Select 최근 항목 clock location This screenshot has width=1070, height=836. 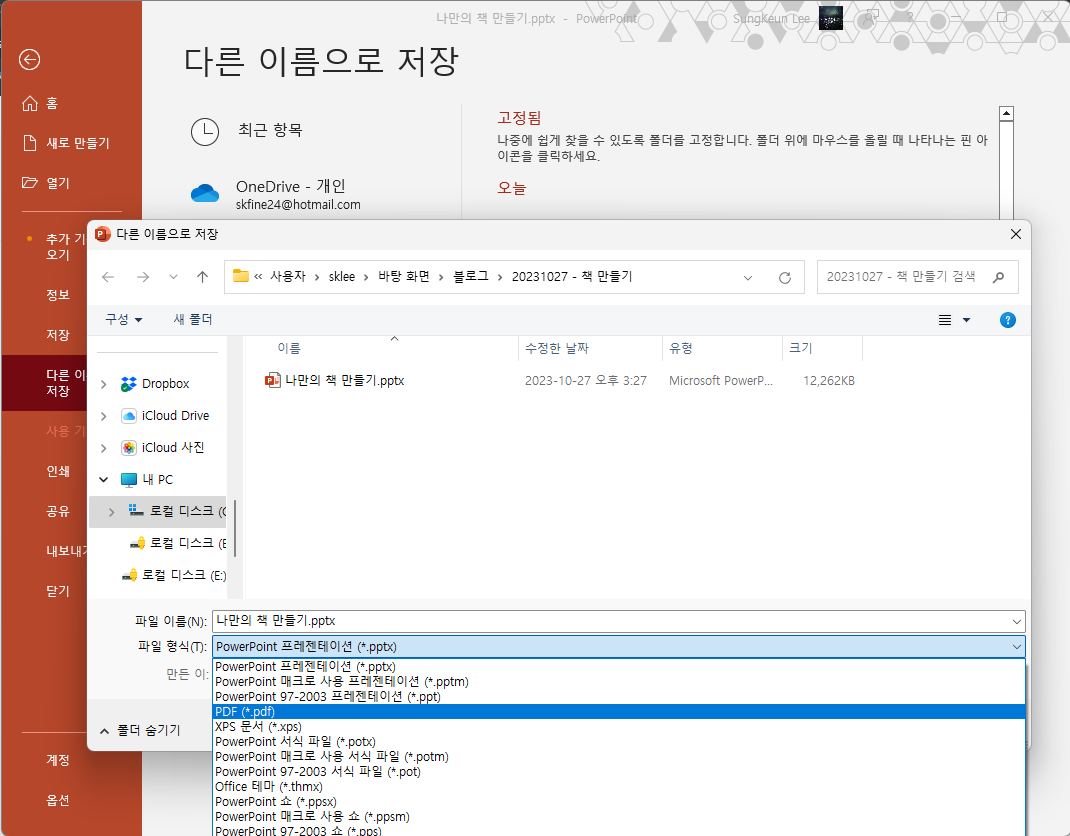pyautogui.click(x=246, y=131)
